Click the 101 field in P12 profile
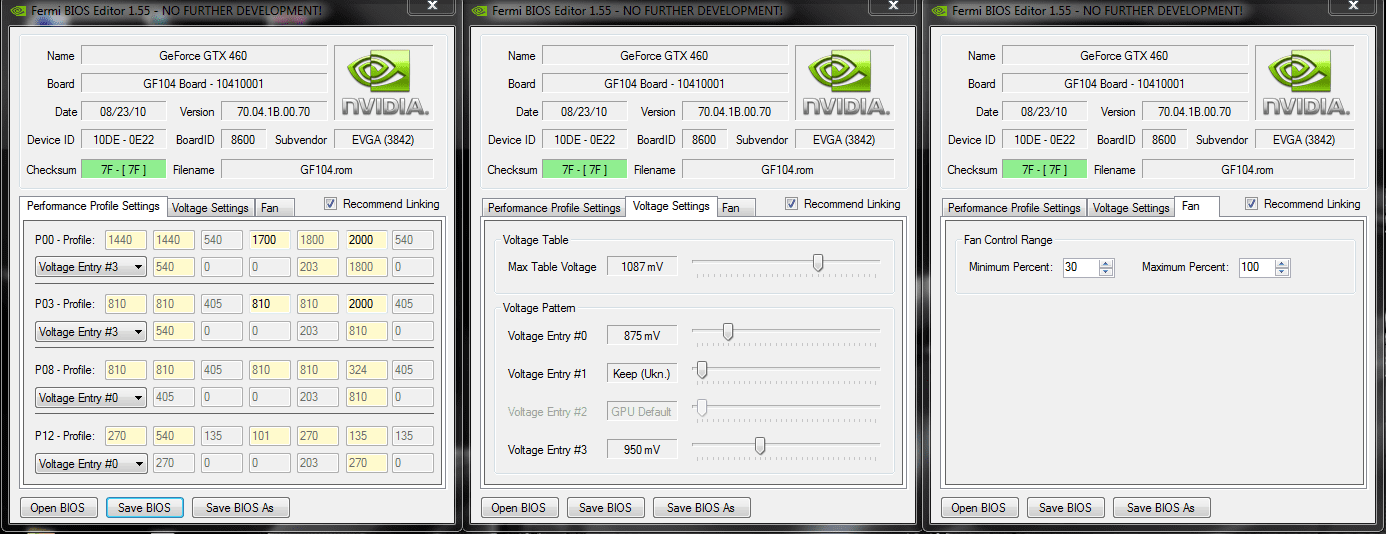1386x534 pixels. 269,436
